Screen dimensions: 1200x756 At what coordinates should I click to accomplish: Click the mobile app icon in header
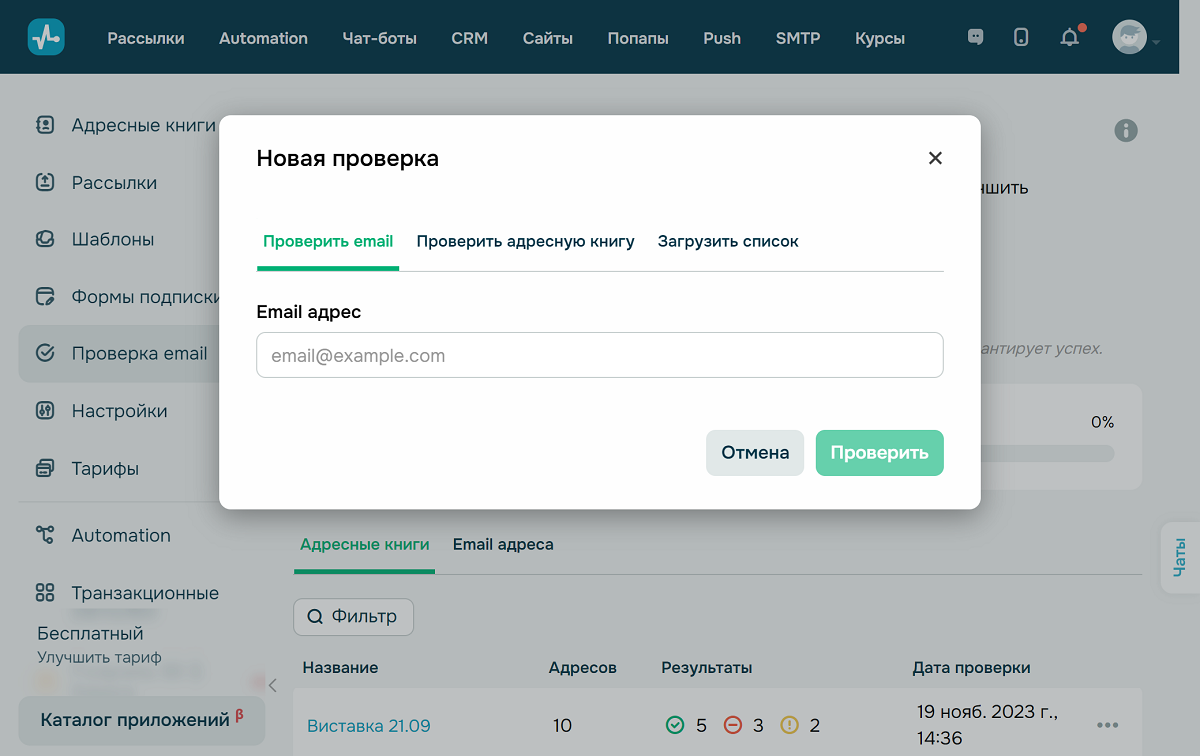pos(1021,36)
